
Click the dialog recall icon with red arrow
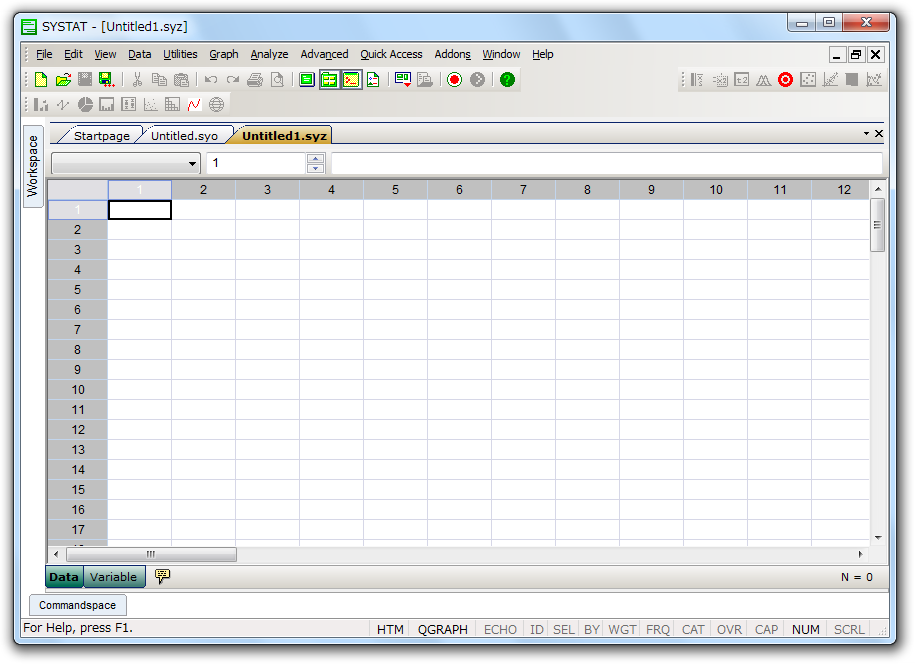coord(403,79)
